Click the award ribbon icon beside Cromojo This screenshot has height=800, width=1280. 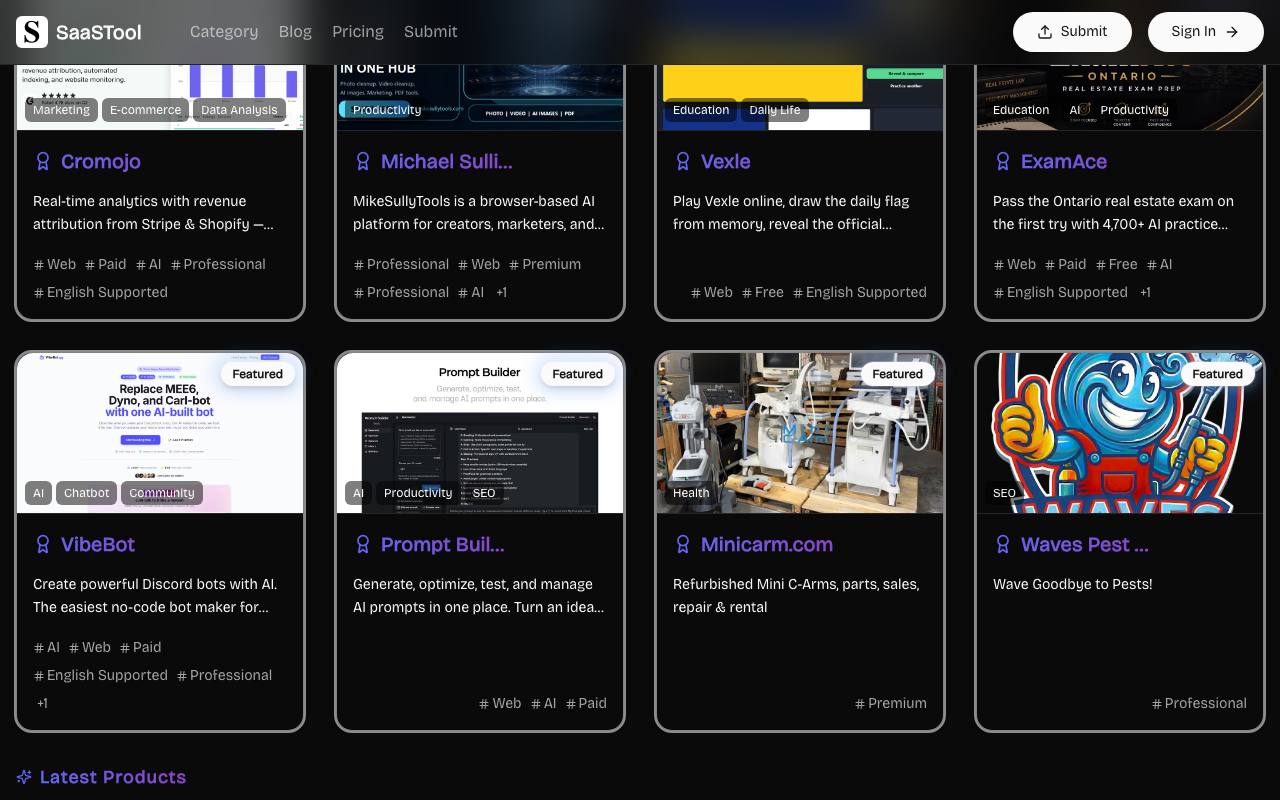43,161
